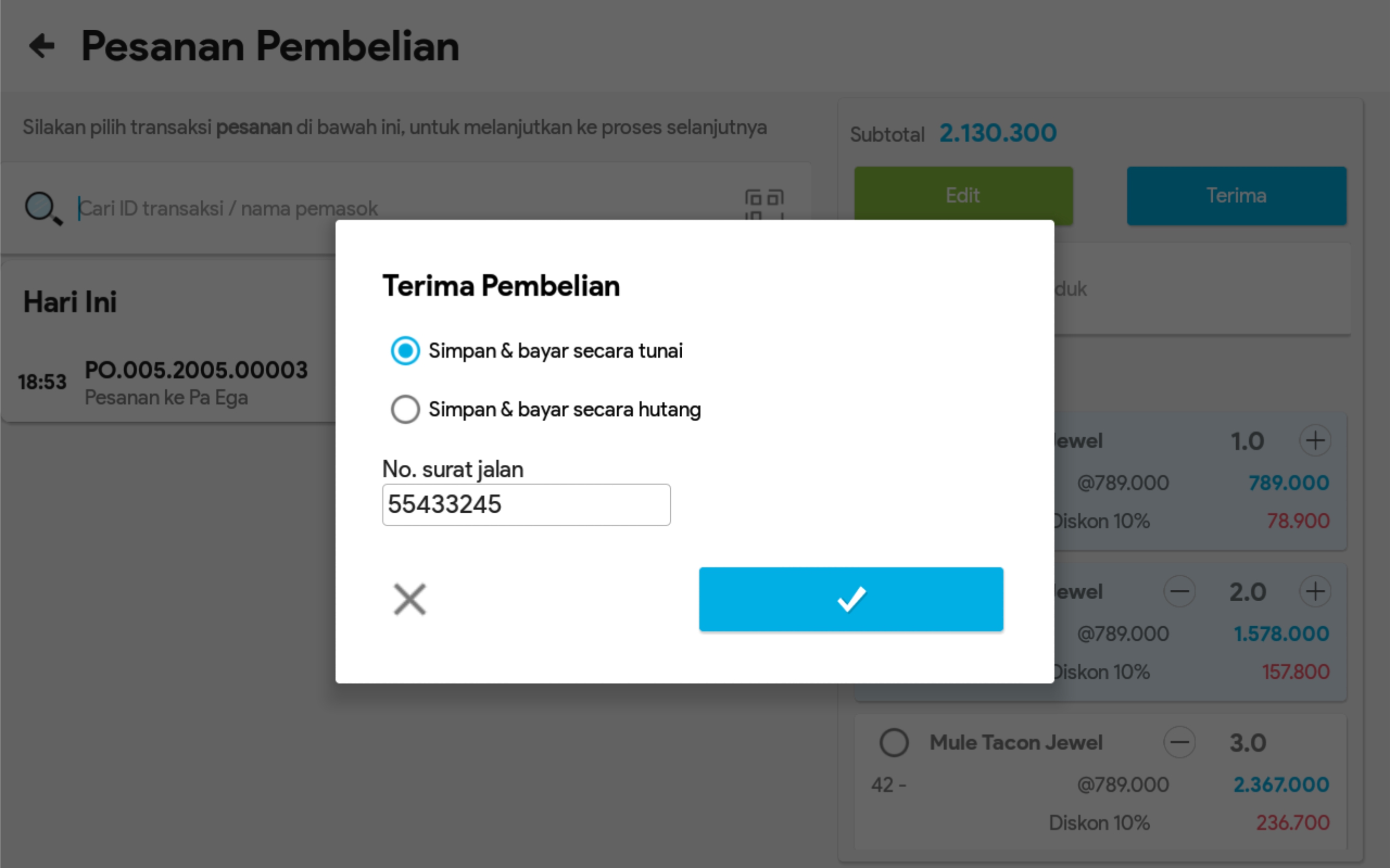The image size is (1390, 868).
Task: Increase quantity of the 1.0 item
Action: click(x=1315, y=441)
